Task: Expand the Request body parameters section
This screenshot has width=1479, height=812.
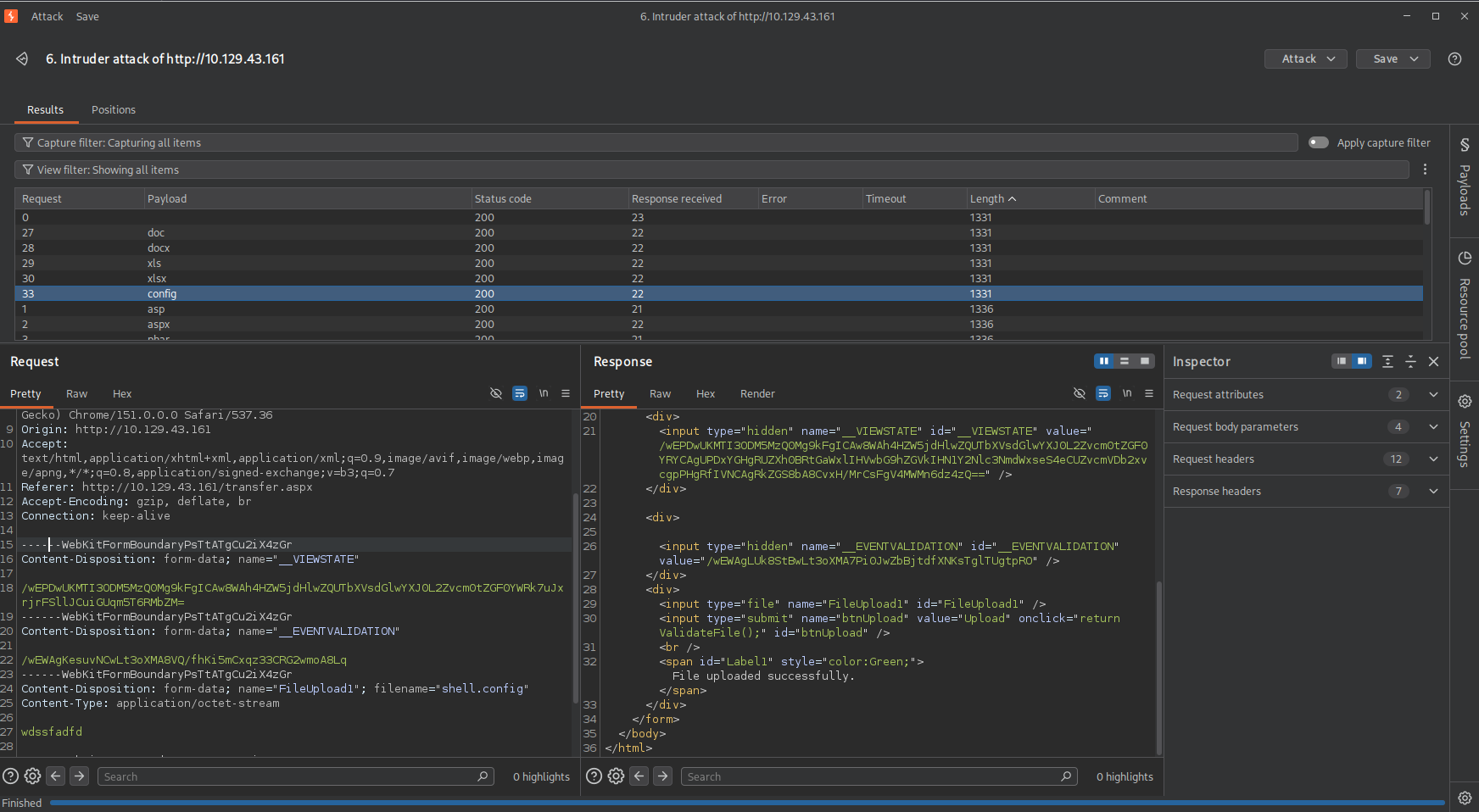Action: click(1306, 426)
